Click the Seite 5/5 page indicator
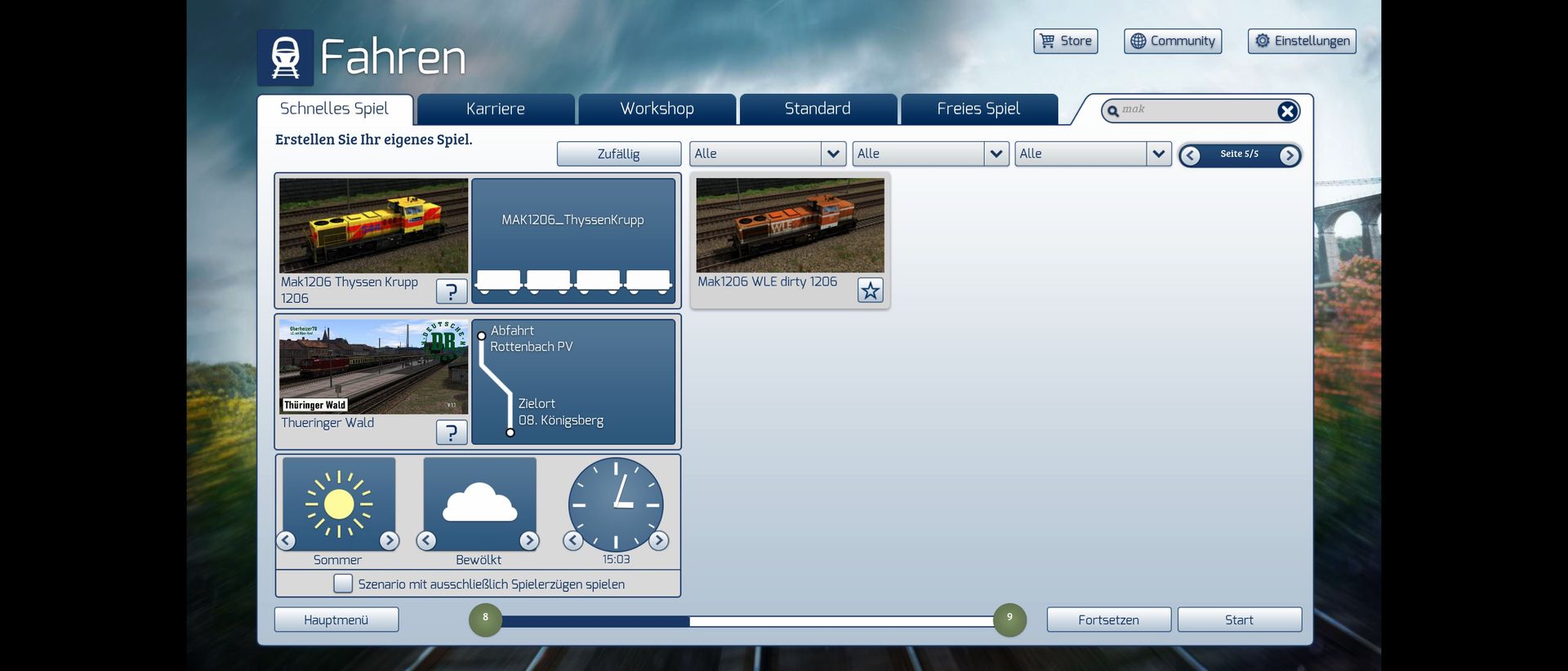1568x671 pixels. pos(1240,154)
